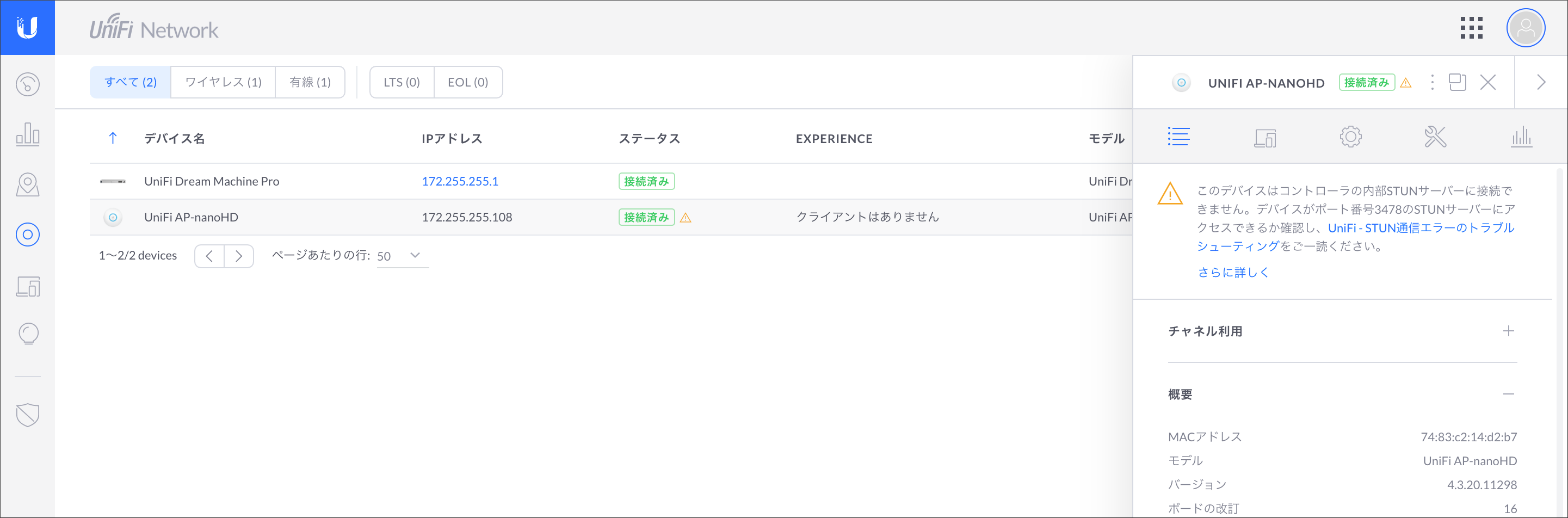Expand the チャネル利用 section
Screen dimensions: 1568x518
1508,331
